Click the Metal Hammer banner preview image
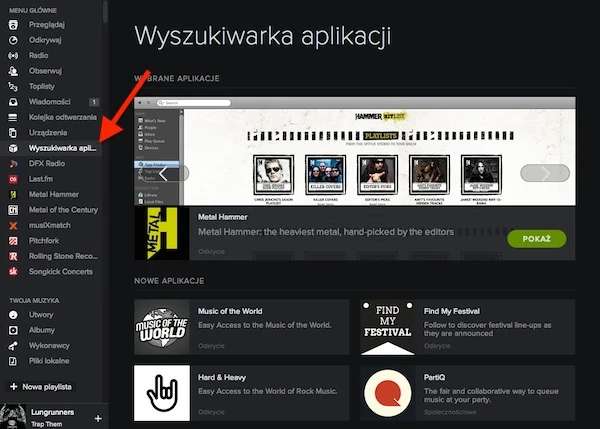Viewport: 600px width, 429px height. pos(355,151)
